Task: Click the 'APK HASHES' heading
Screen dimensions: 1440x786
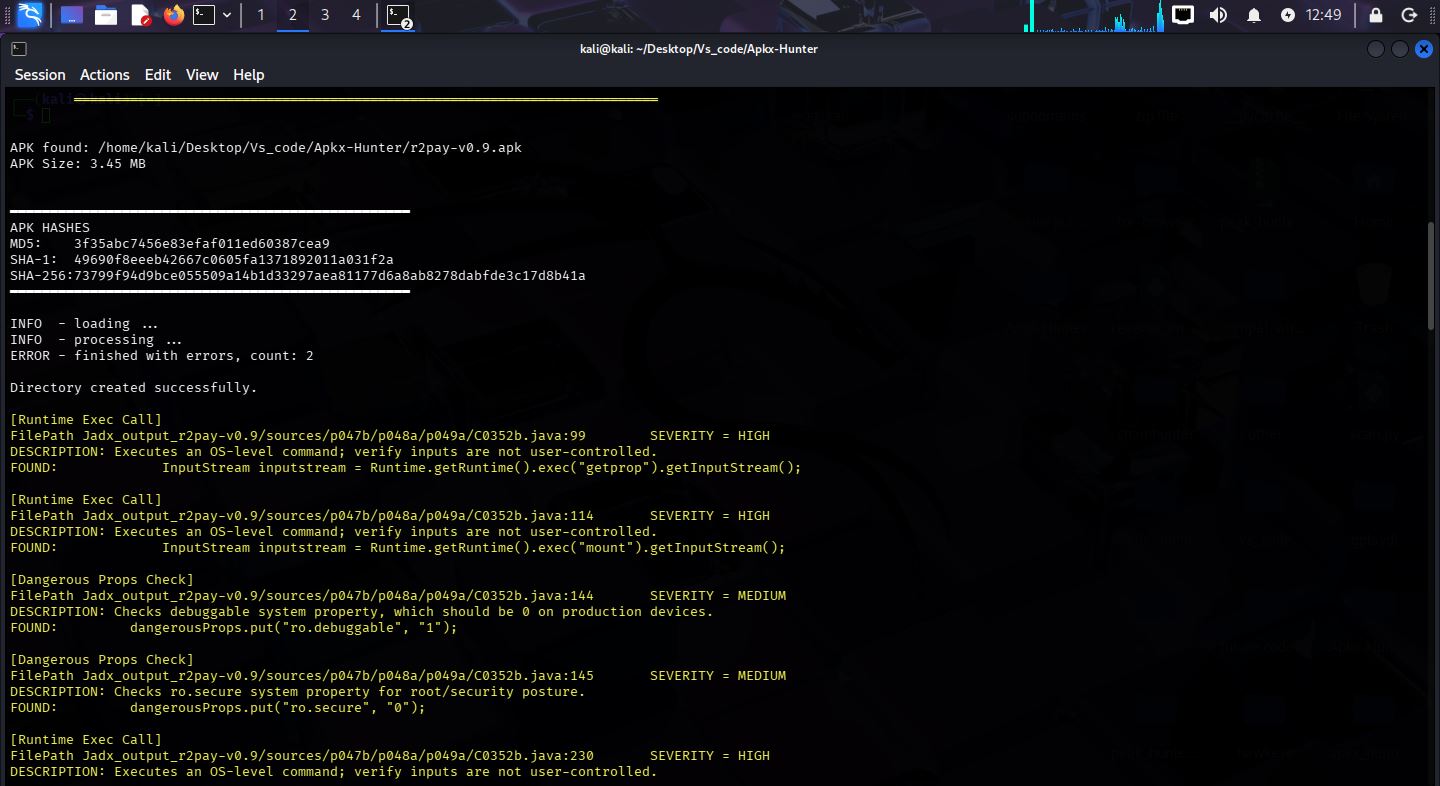Action: click(x=50, y=227)
